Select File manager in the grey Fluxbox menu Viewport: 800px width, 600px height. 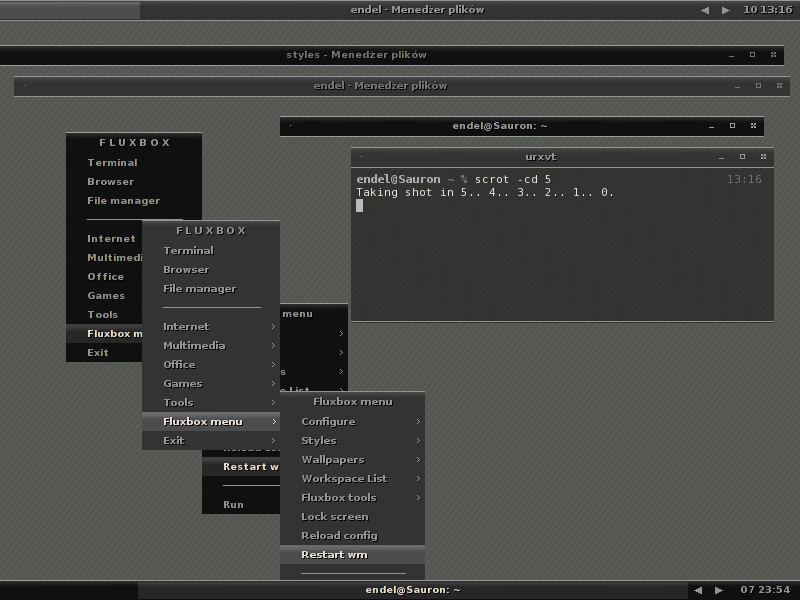tap(211, 289)
